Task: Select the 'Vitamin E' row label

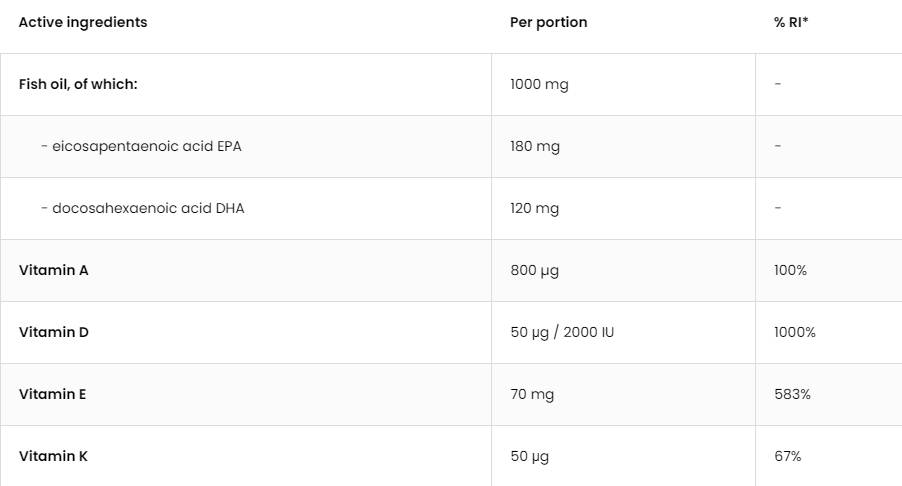Action: click(x=53, y=395)
